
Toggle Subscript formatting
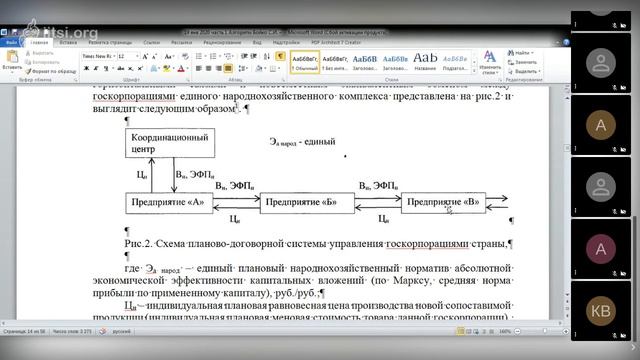click(x=130, y=69)
